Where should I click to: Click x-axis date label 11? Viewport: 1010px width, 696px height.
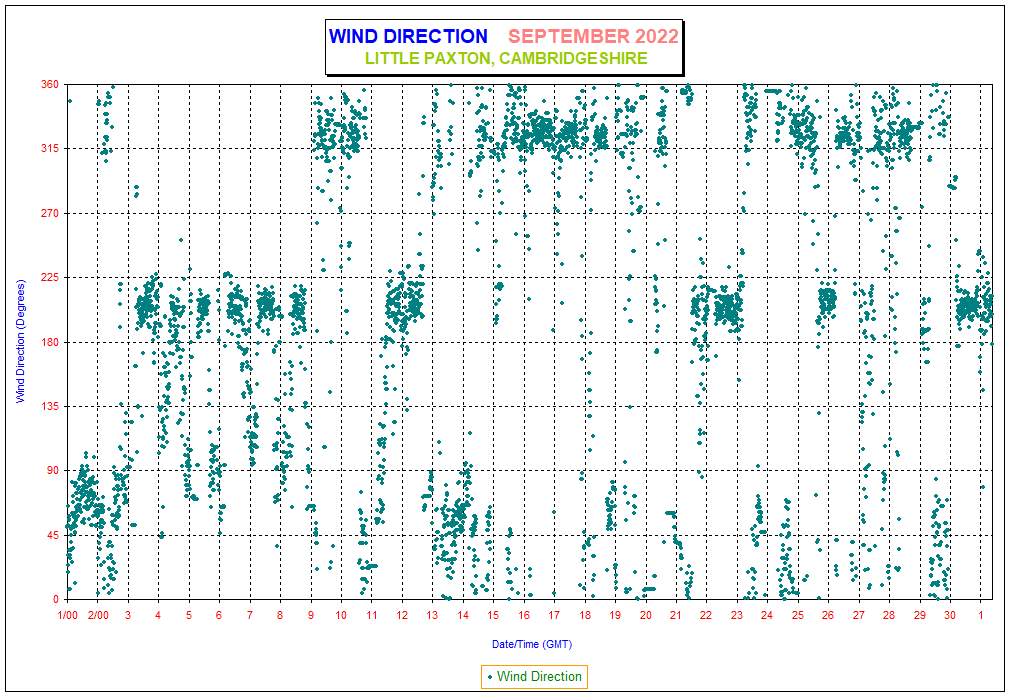point(372,616)
